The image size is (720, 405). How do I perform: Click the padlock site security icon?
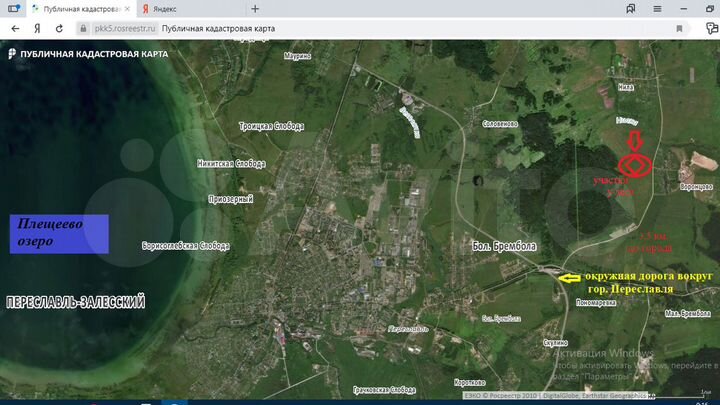coord(83,28)
